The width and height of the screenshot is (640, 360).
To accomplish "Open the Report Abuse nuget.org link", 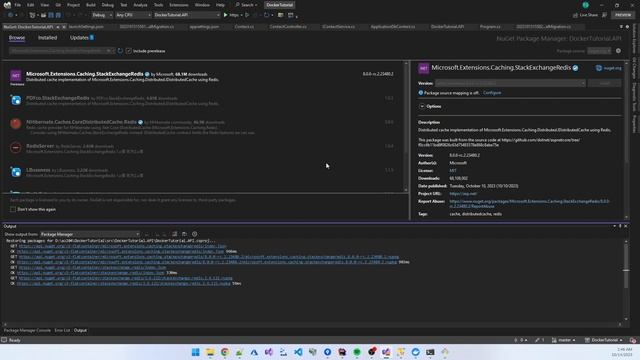I will 529,204.
